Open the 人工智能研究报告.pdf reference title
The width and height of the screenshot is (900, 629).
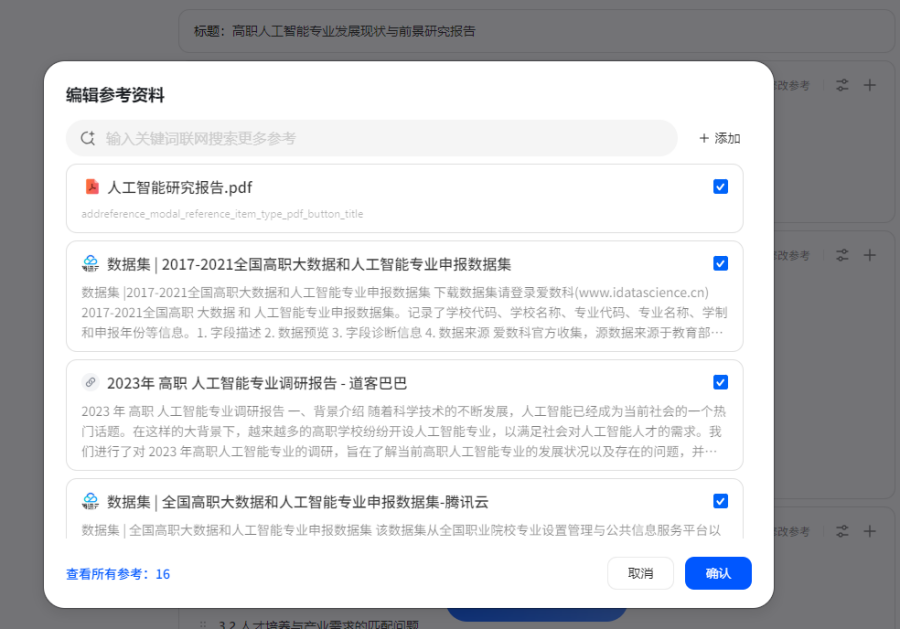pos(180,187)
